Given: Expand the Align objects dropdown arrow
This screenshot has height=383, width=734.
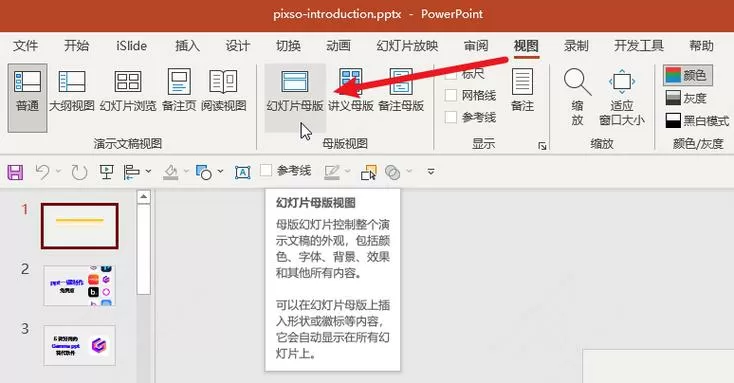Looking at the screenshot, I should (148, 171).
